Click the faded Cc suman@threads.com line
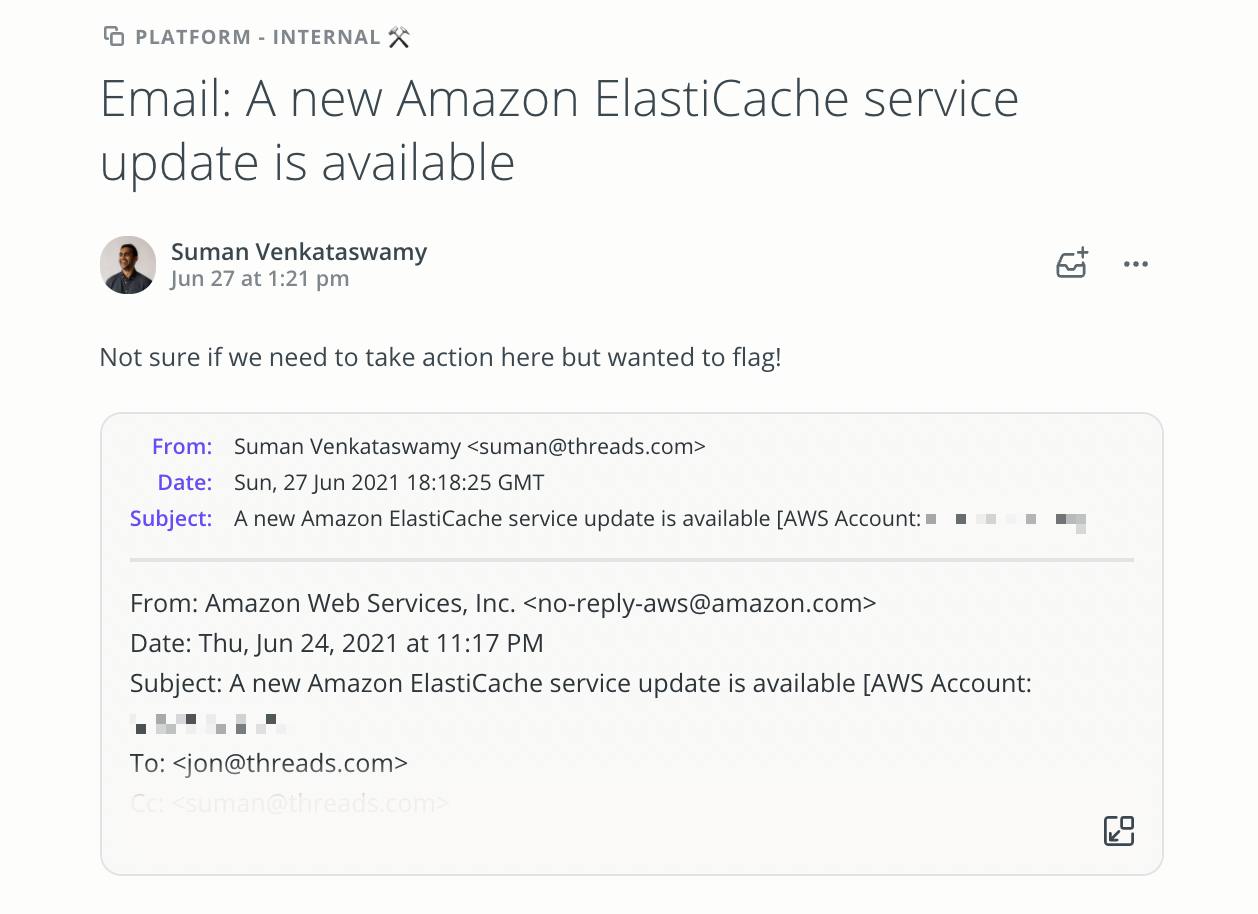 pos(290,802)
